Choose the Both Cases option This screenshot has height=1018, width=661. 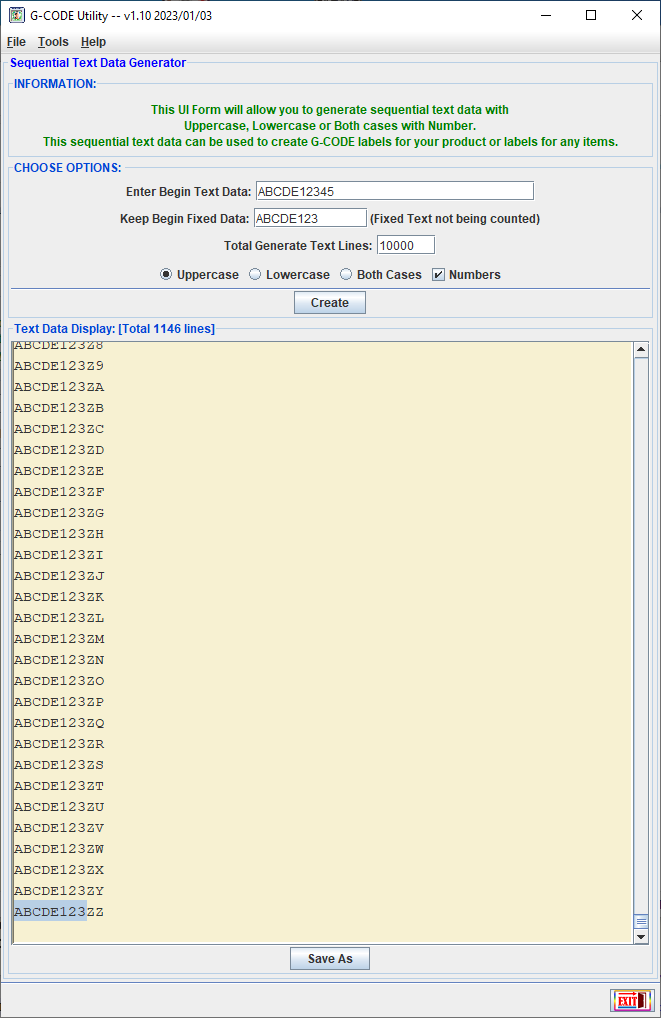[346, 274]
